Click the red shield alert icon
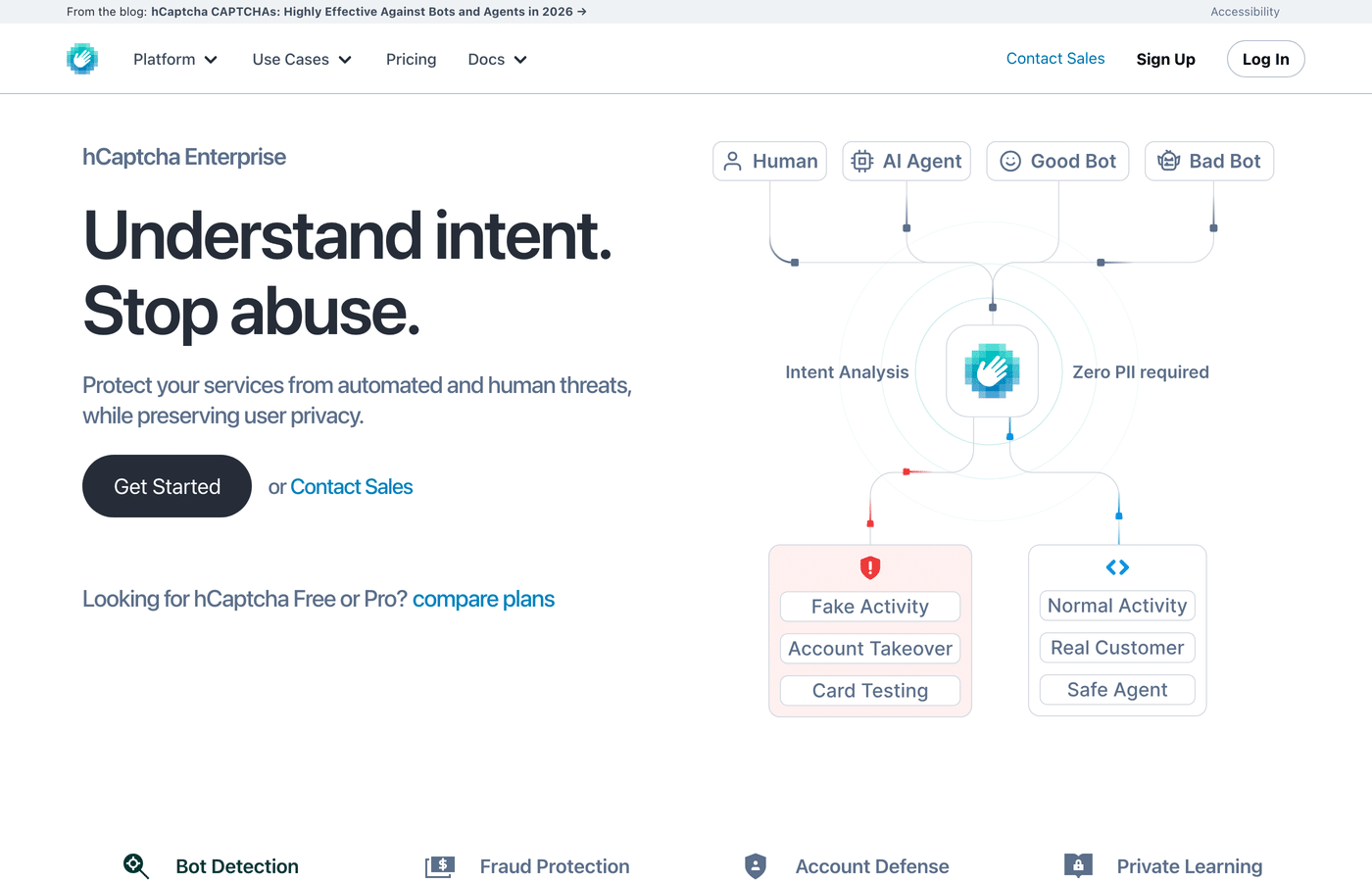 [x=870, y=567]
